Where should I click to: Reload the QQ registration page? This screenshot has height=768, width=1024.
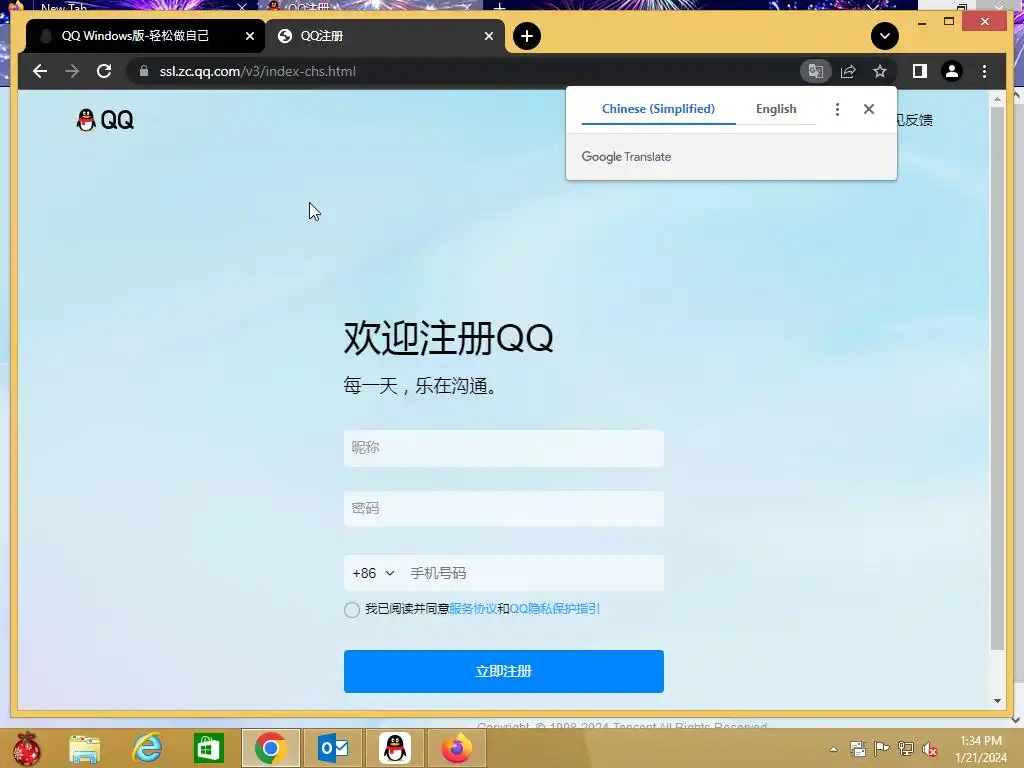[x=104, y=71]
